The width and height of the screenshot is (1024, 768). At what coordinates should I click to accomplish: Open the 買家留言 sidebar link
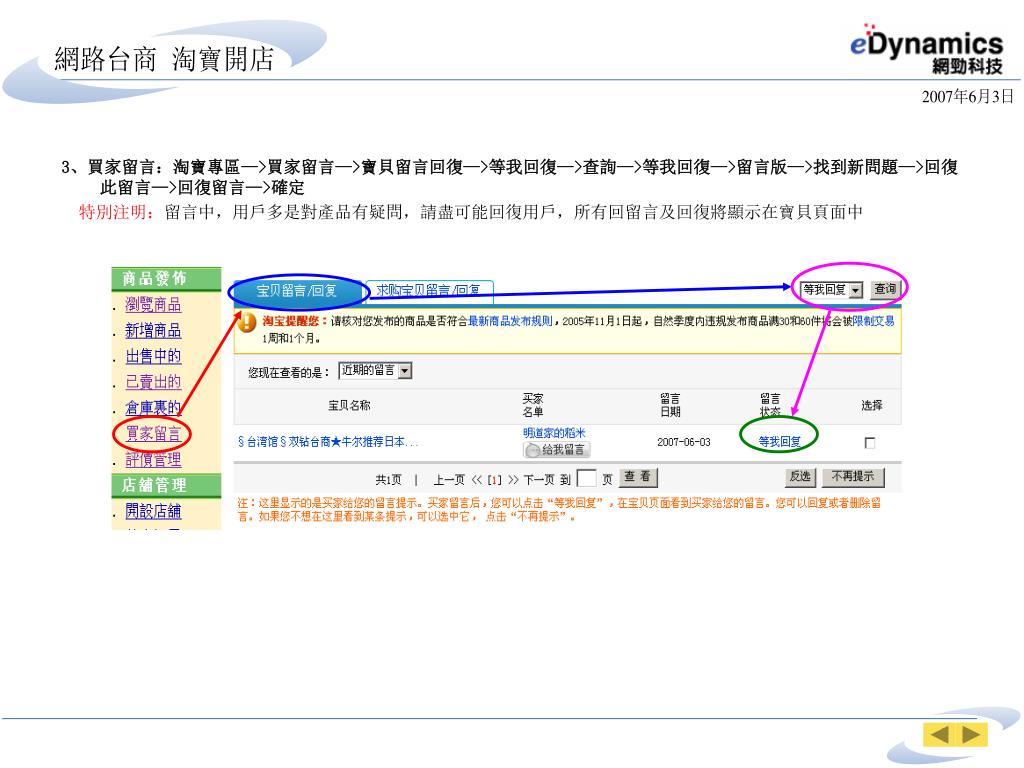(153, 433)
